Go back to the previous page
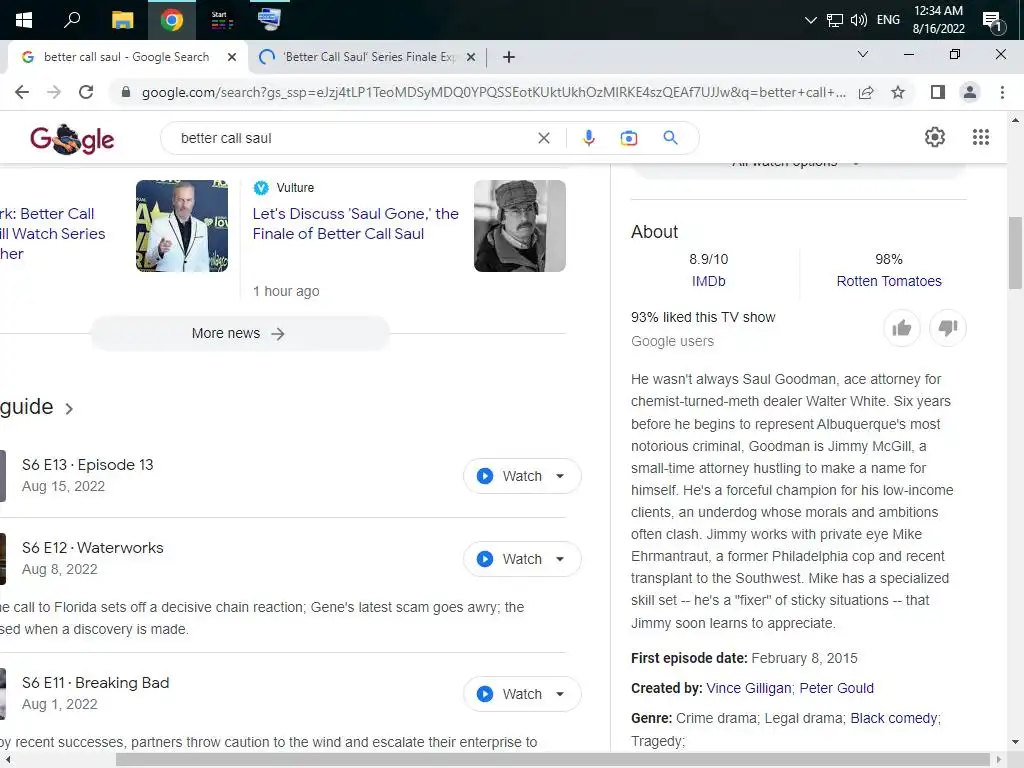 coord(22,92)
